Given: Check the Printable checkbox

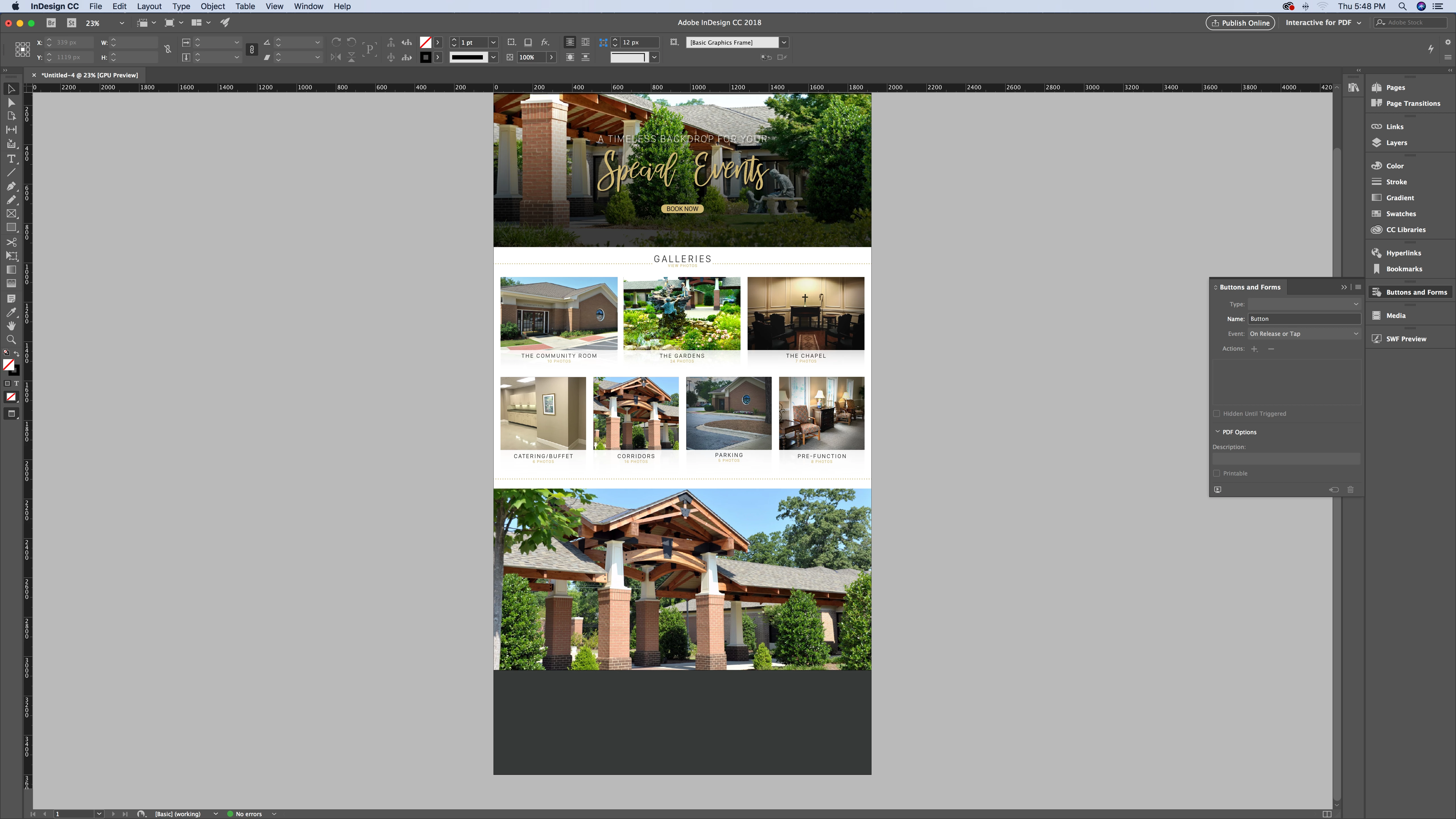Looking at the screenshot, I should pyautogui.click(x=1216, y=474).
